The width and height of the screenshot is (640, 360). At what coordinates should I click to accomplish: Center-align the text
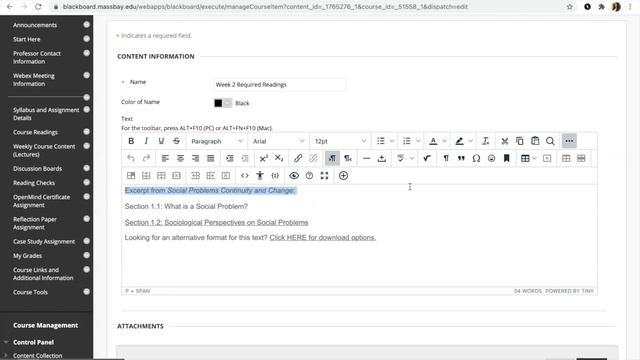pos(180,158)
